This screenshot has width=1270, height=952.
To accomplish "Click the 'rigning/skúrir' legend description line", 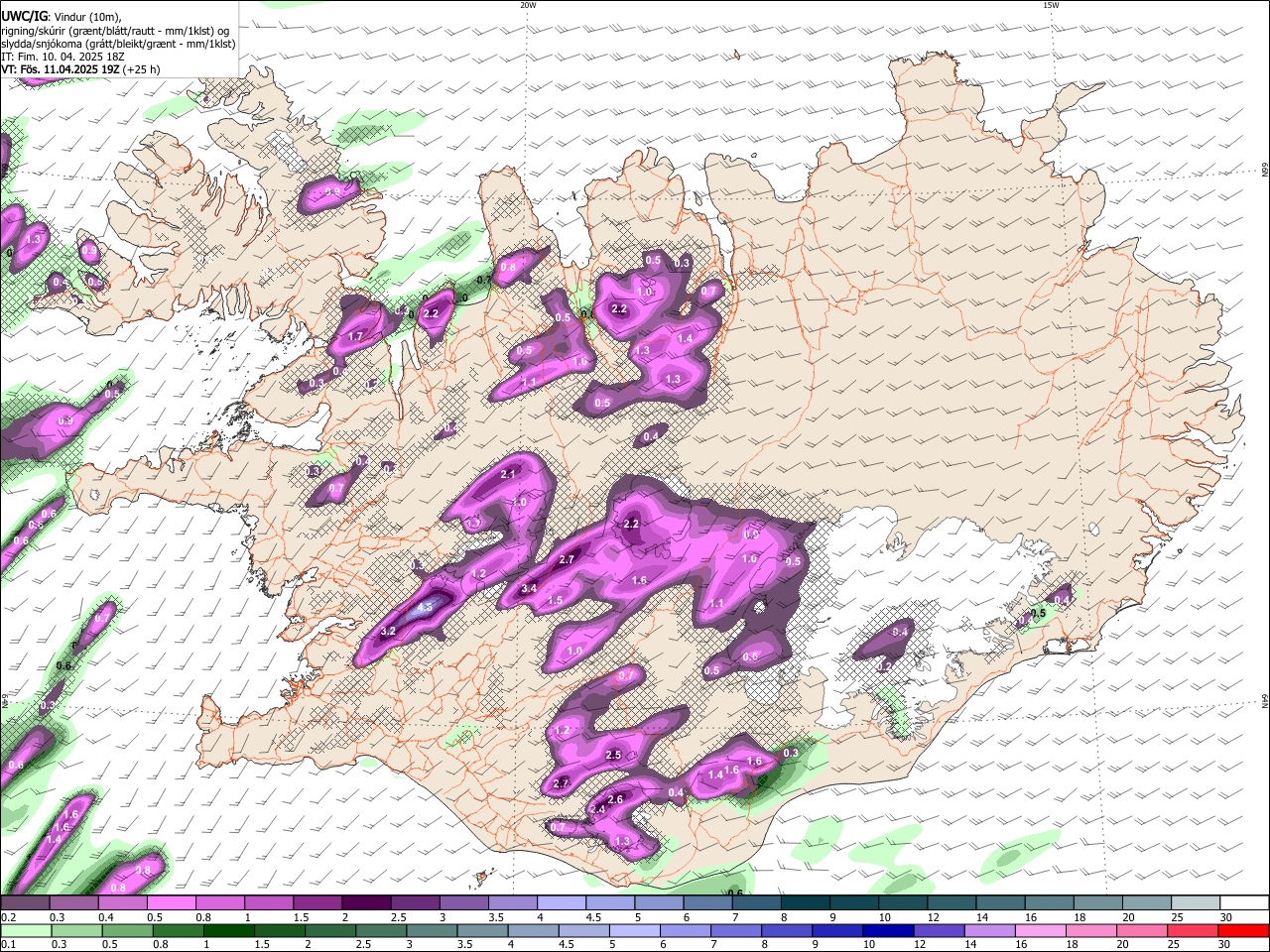I will click(x=115, y=31).
